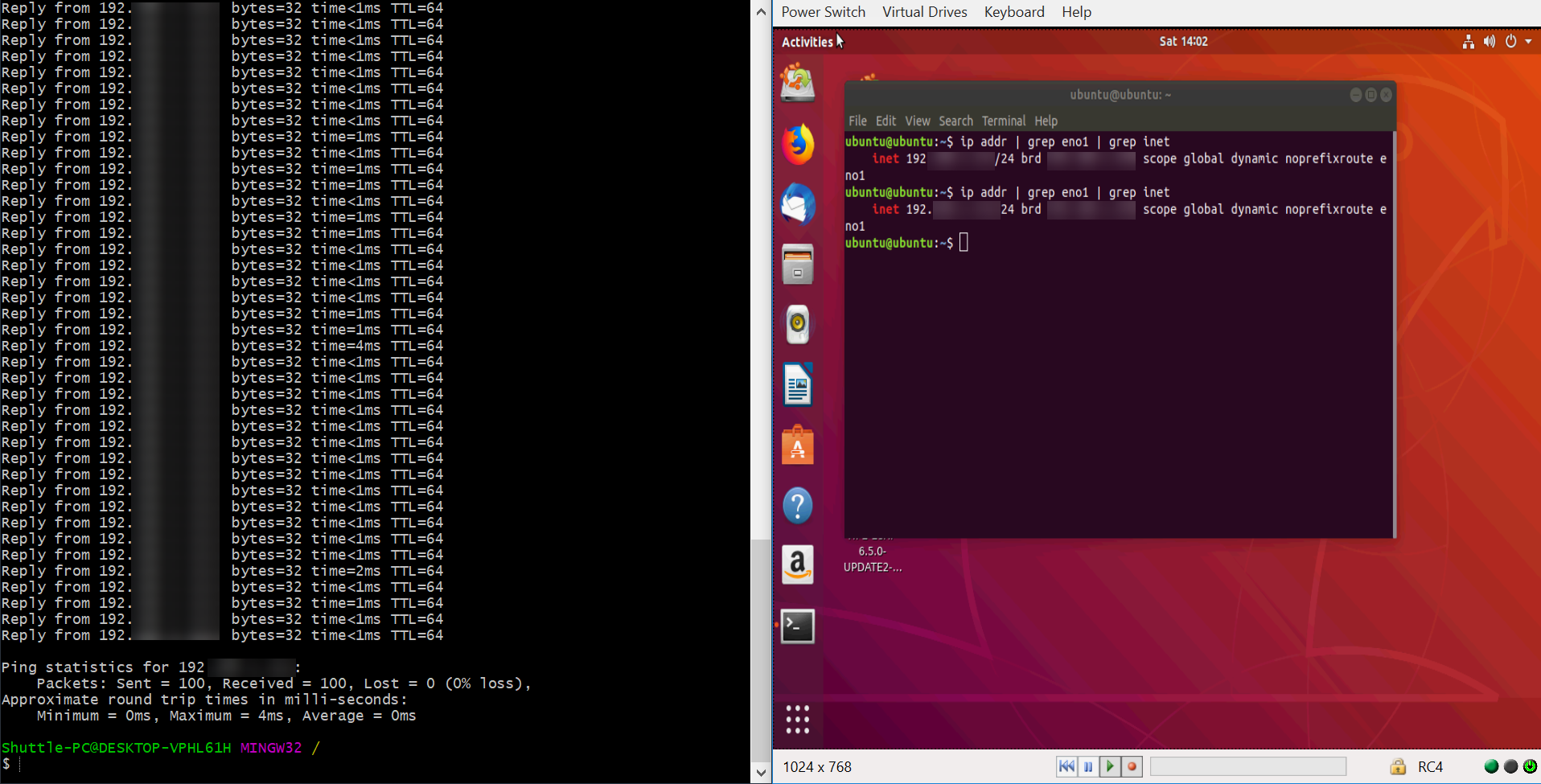Screen dimensions: 1541x784
Task: Click the 'Shuttle-PC@DESKTOP-VPHL61H' prompt text
Action: (116, 748)
